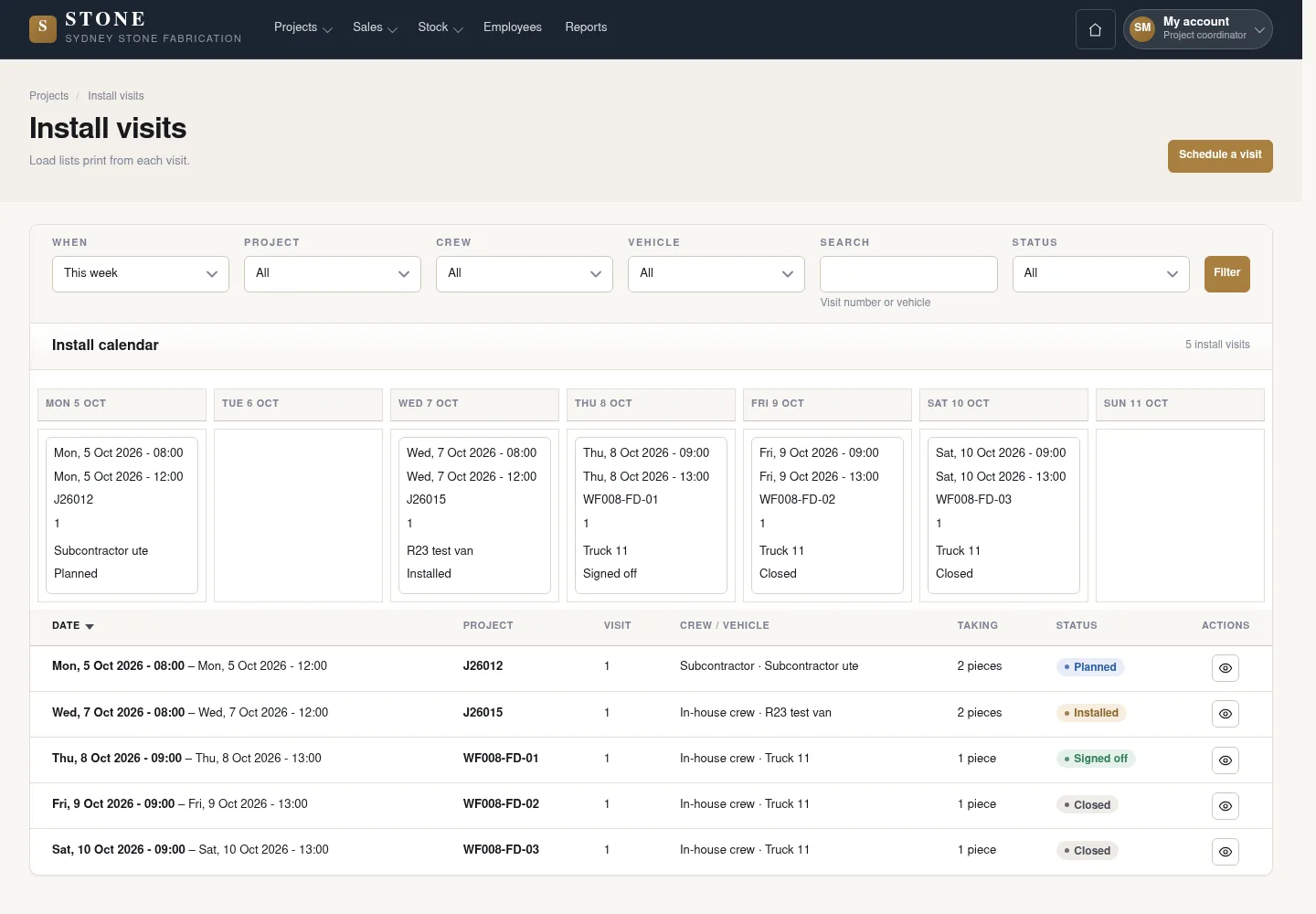Viewport: 1316px width, 914px height.
Task: Open the Stock menu
Action: (x=440, y=27)
